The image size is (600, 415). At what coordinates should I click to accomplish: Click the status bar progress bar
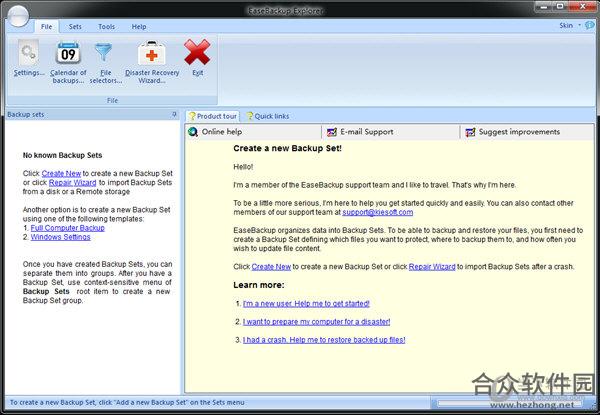click(511, 403)
